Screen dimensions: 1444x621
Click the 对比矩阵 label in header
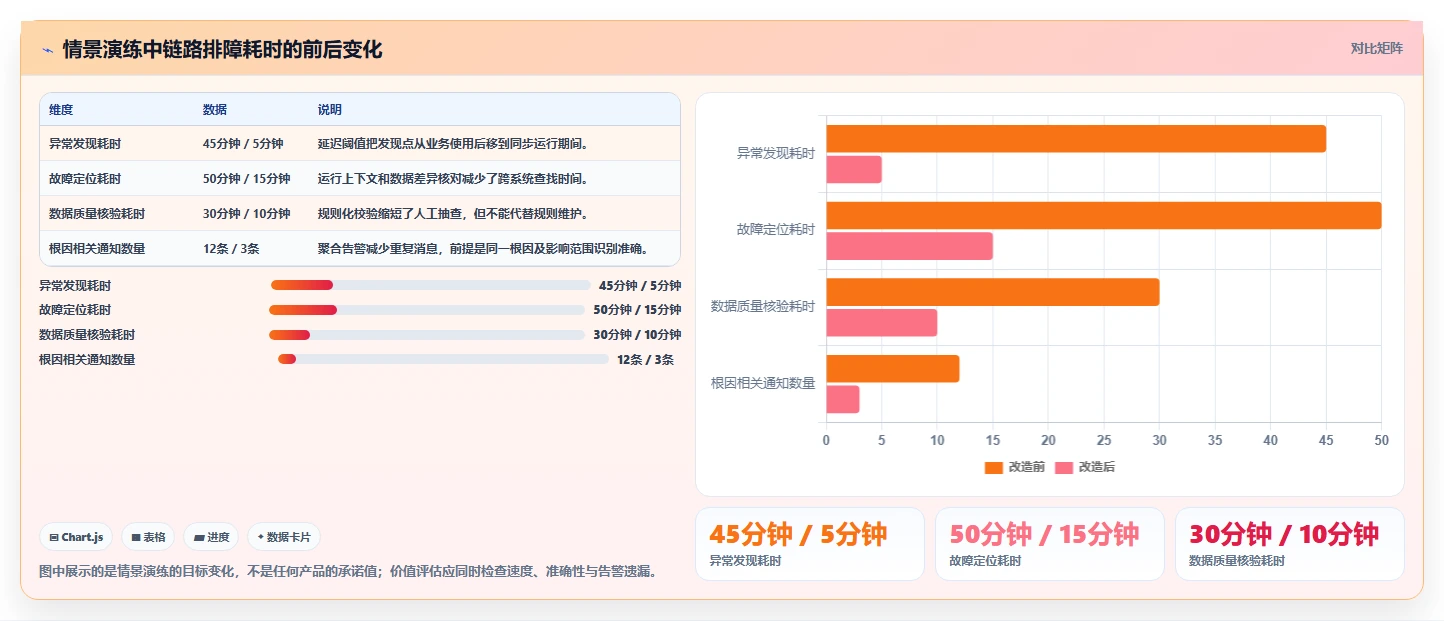coord(1376,48)
